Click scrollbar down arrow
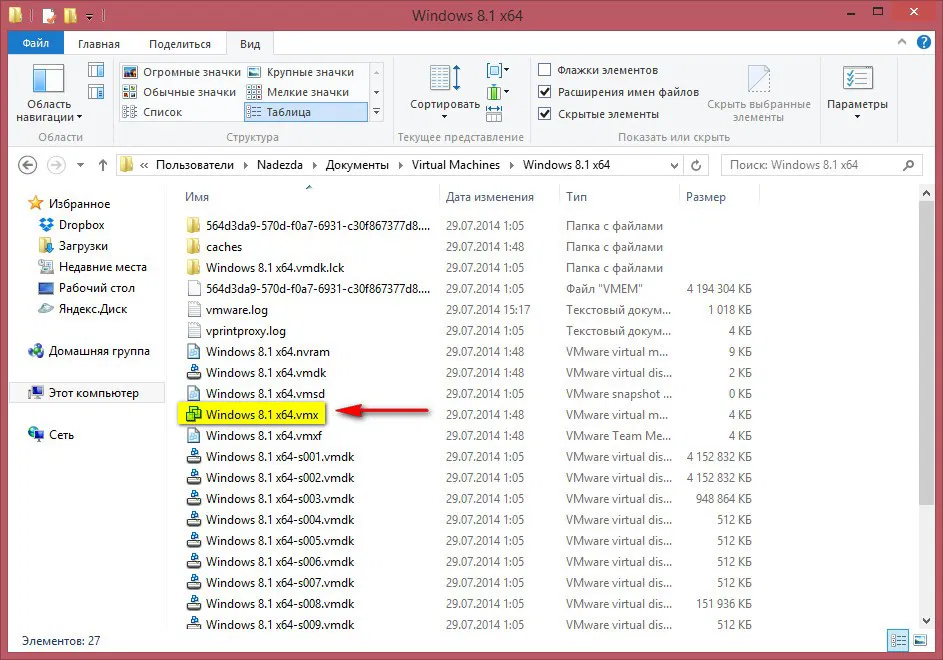 coord(926,620)
